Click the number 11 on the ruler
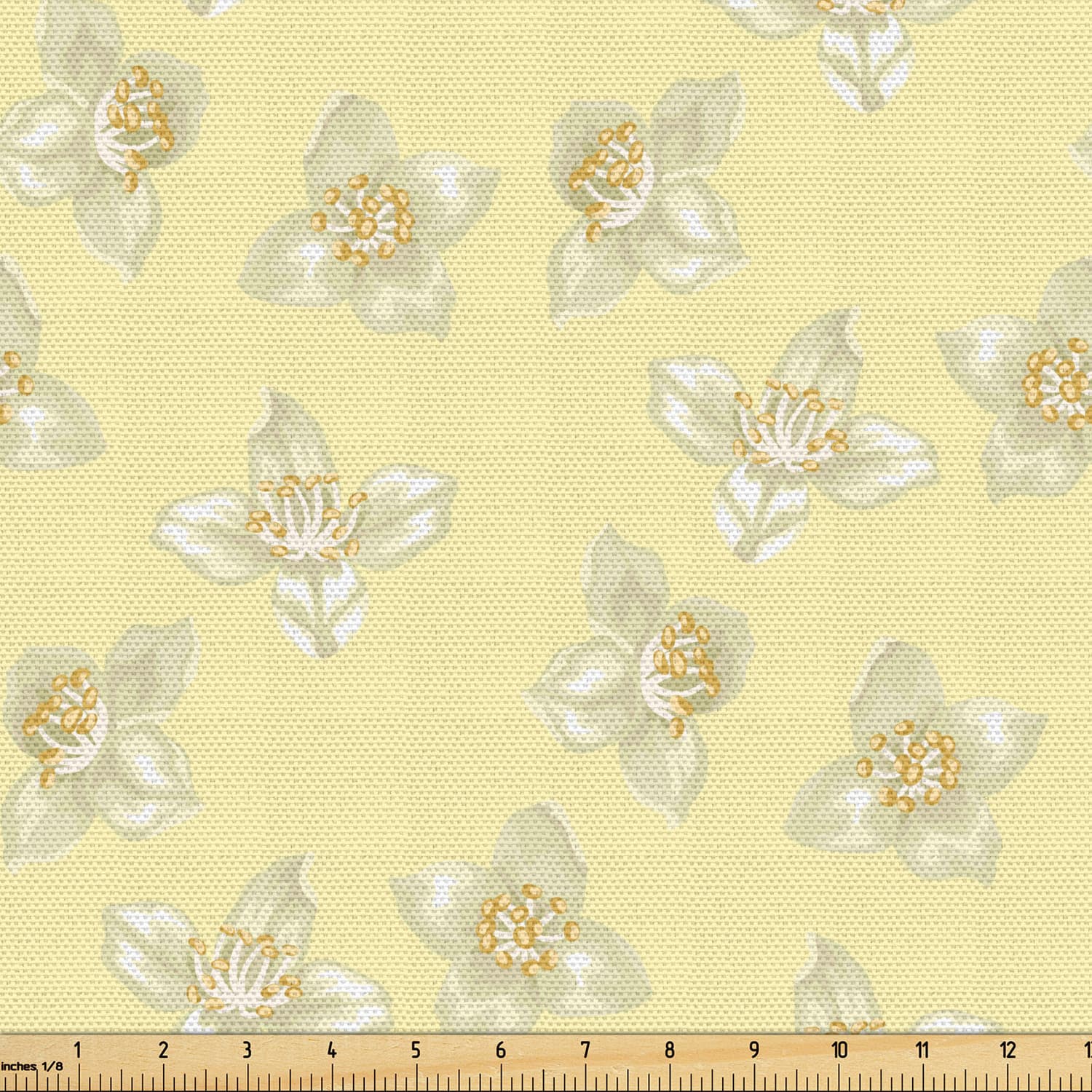The width and height of the screenshot is (1092, 1092). tap(922, 1051)
